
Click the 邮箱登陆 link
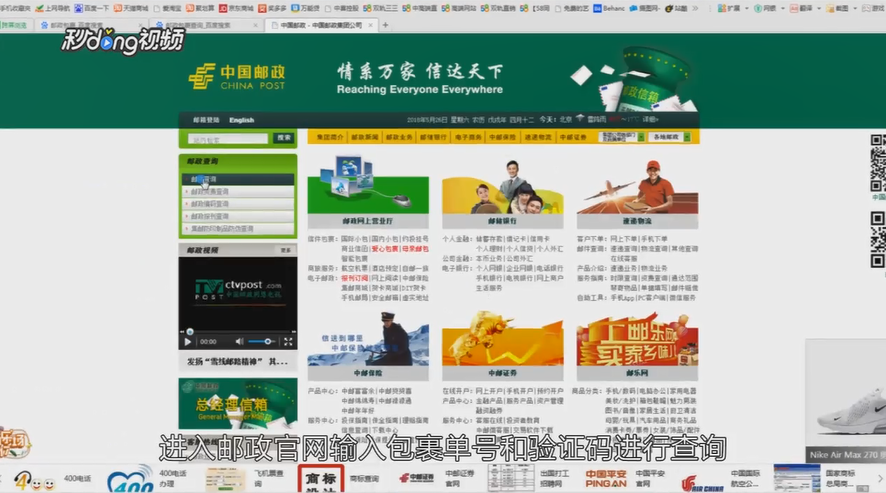[206, 120]
